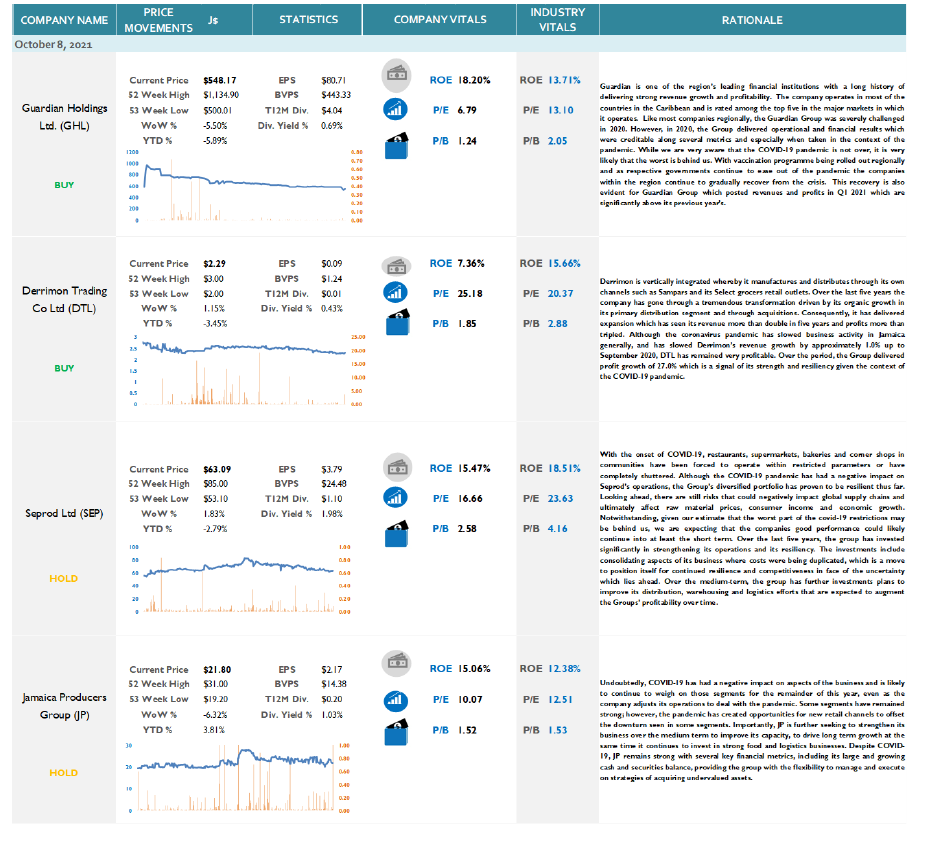Open the Guardian Holdings price chart
932x846 pixels.
(244, 185)
